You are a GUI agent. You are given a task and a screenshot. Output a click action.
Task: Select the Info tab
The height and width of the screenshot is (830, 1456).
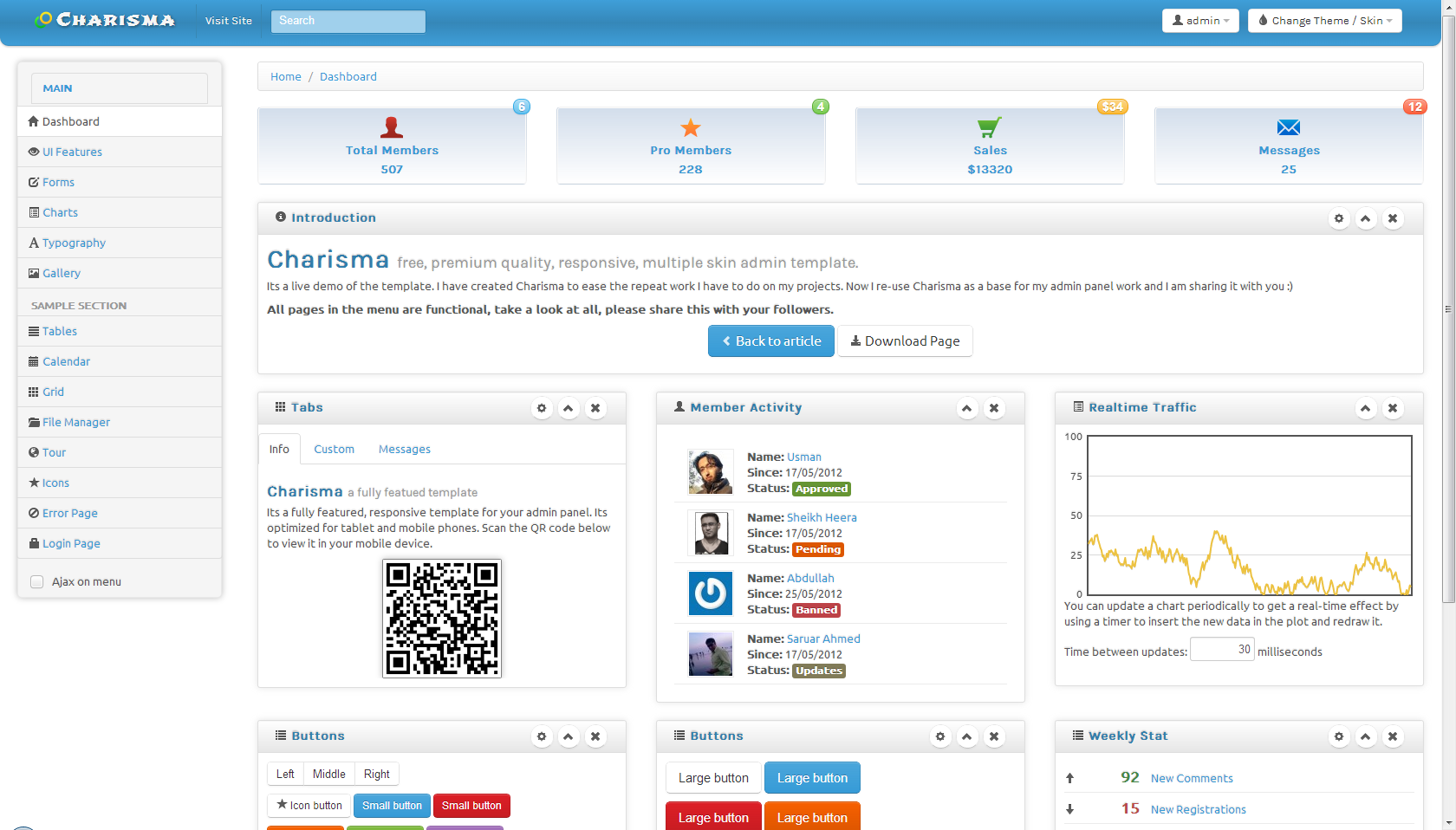279,450
